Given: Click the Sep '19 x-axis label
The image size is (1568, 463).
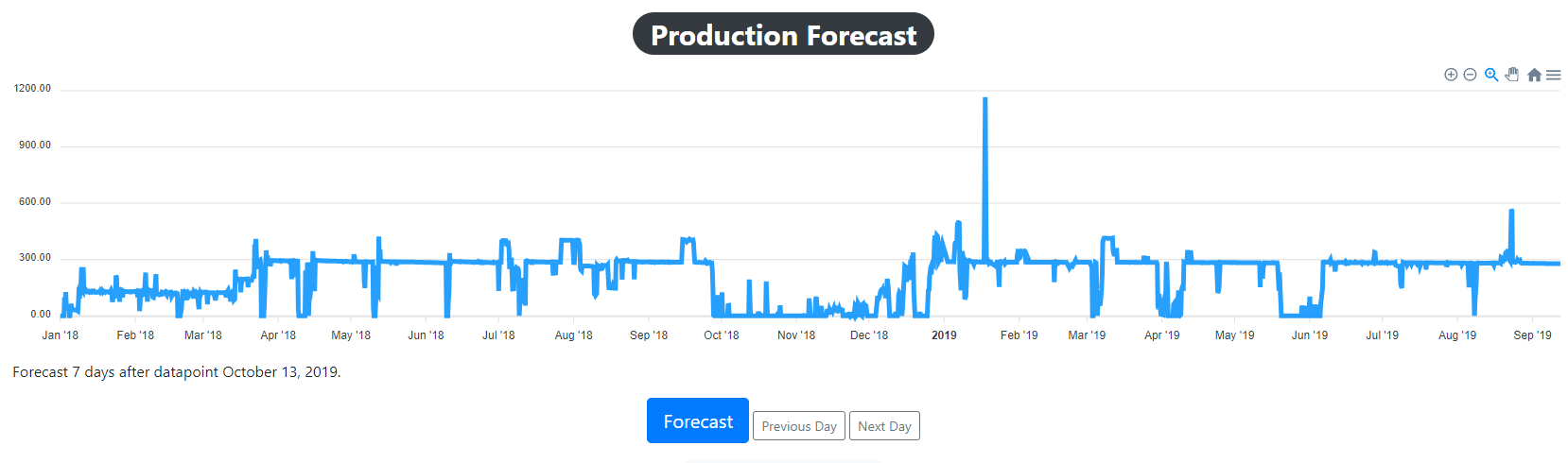Looking at the screenshot, I should (1532, 335).
